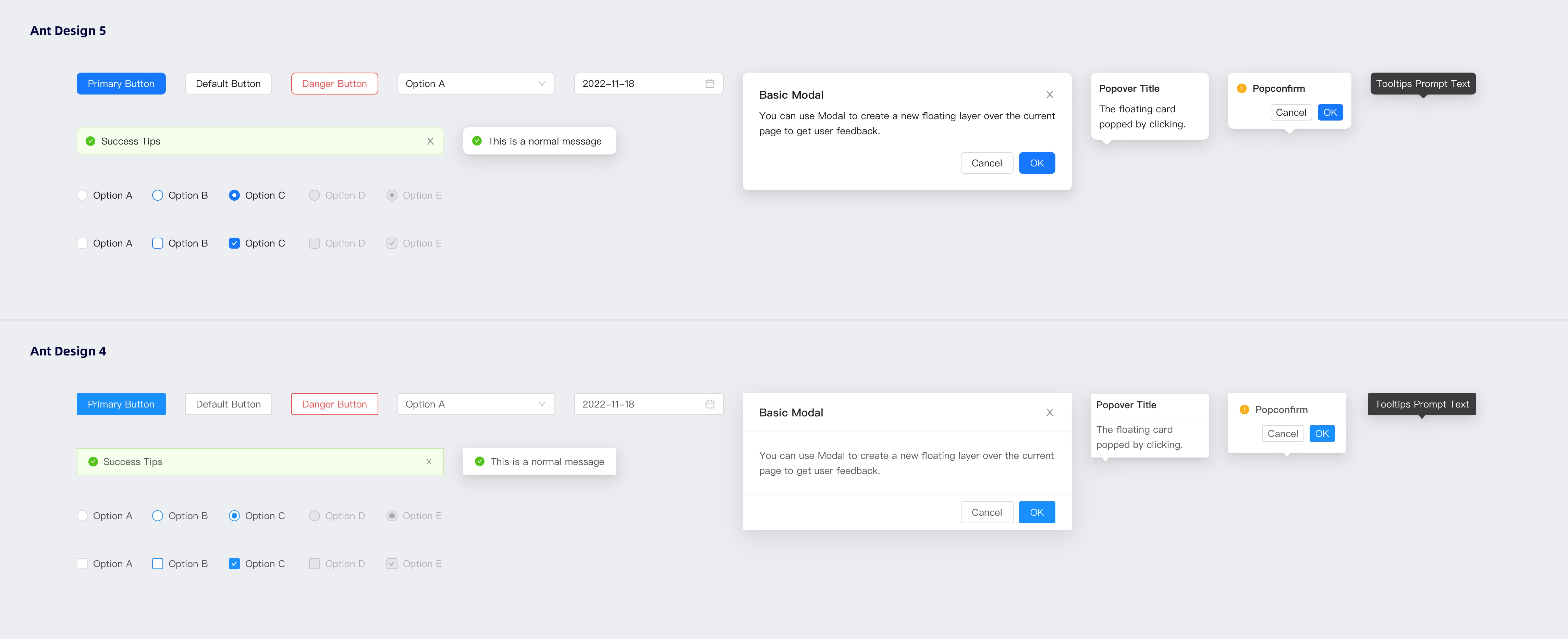Click calendar icon in Ant Design 4 date picker
The height and width of the screenshot is (639, 1568).
pyautogui.click(x=710, y=404)
